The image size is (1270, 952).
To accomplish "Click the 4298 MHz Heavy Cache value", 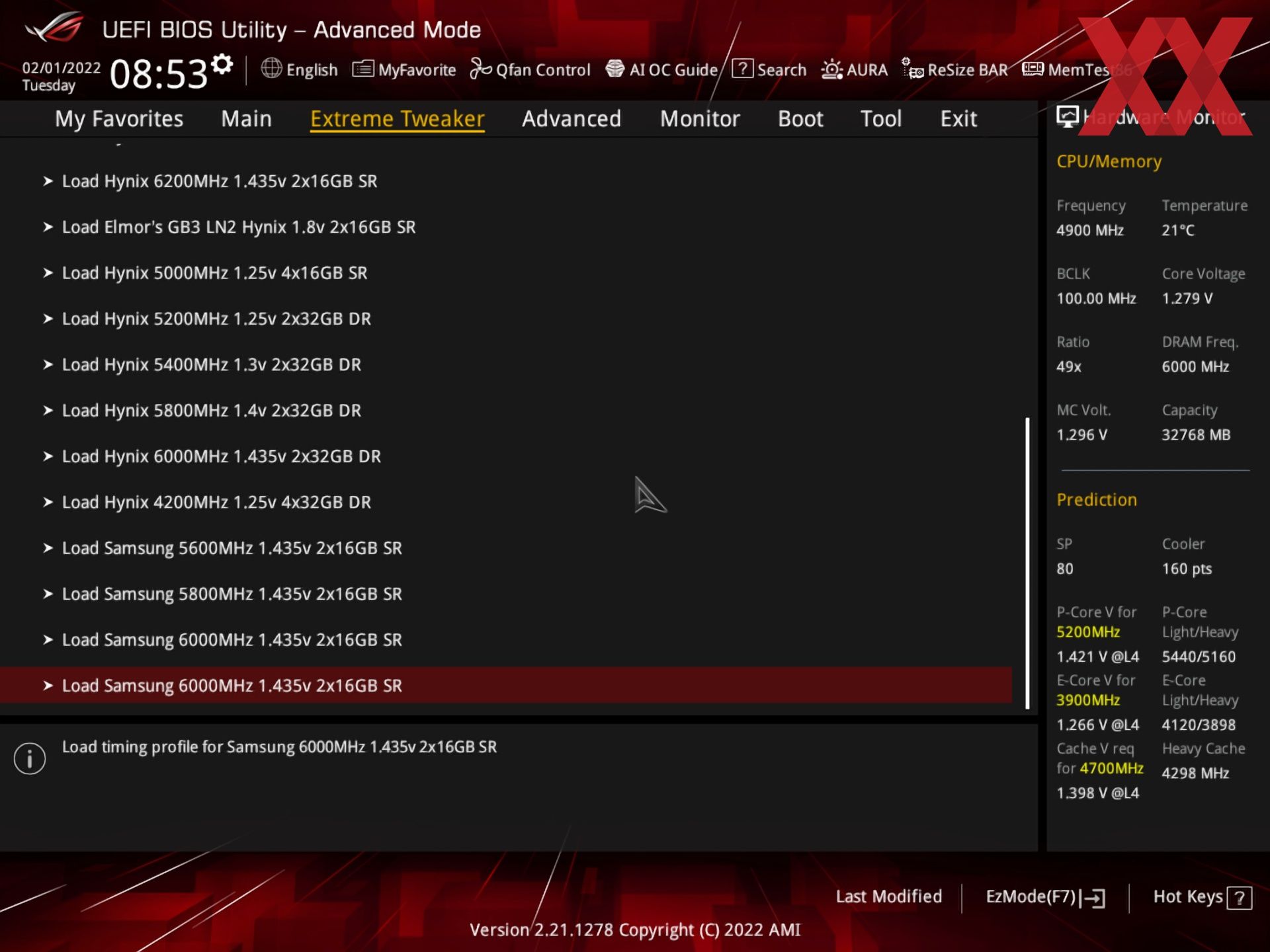I will [x=1195, y=773].
